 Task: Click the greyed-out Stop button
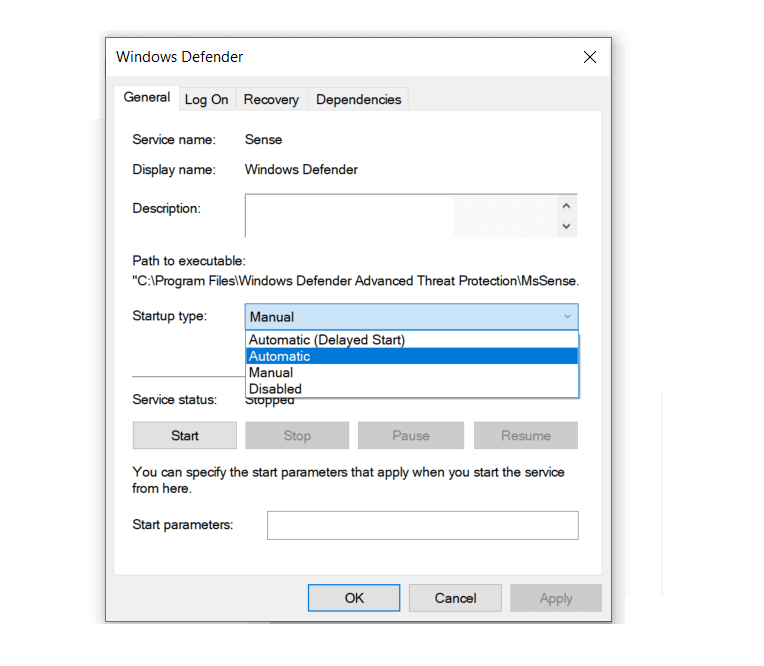pos(297,436)
